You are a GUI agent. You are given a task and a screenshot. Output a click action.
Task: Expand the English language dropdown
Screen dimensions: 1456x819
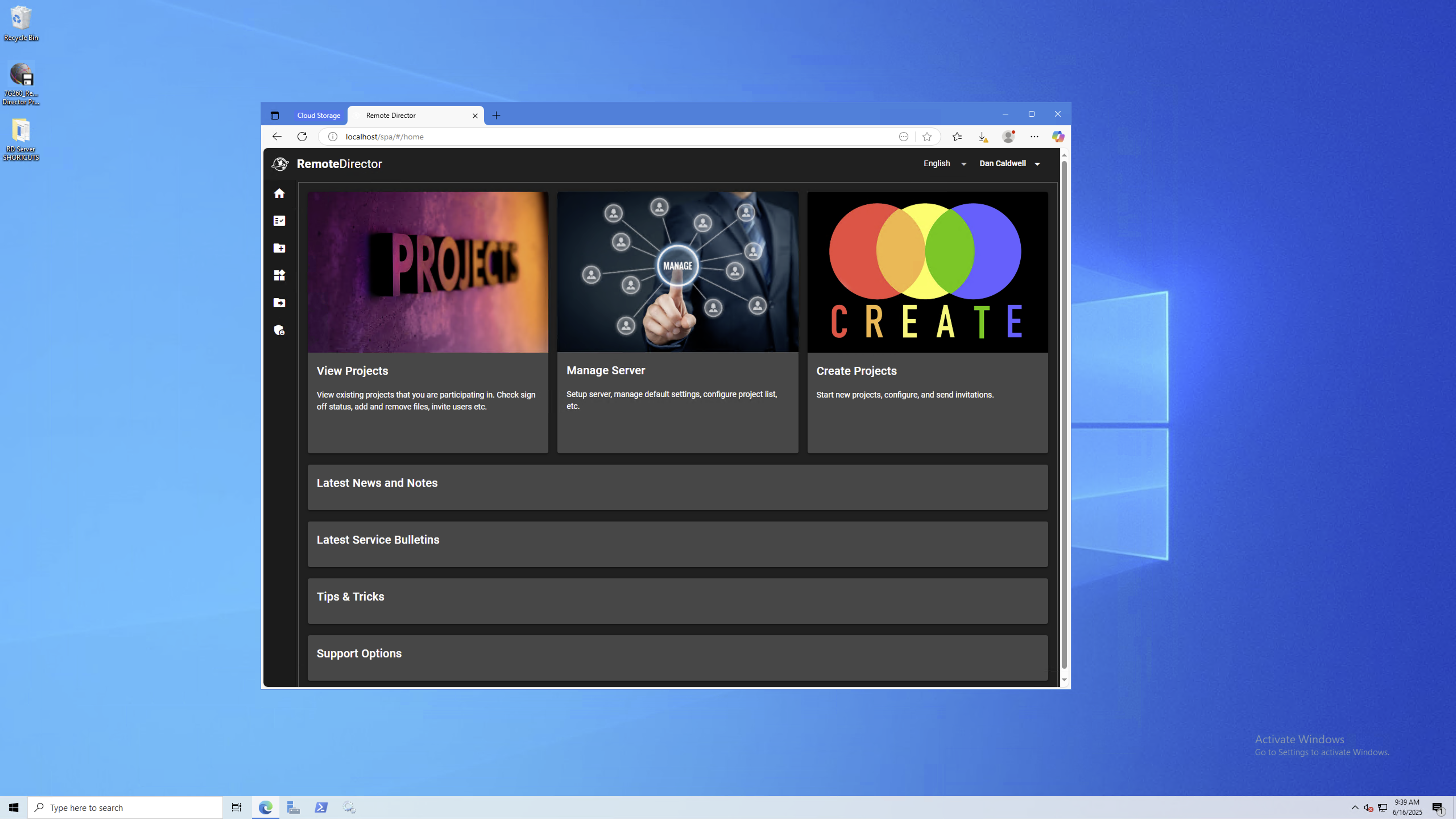coord(944,163)
